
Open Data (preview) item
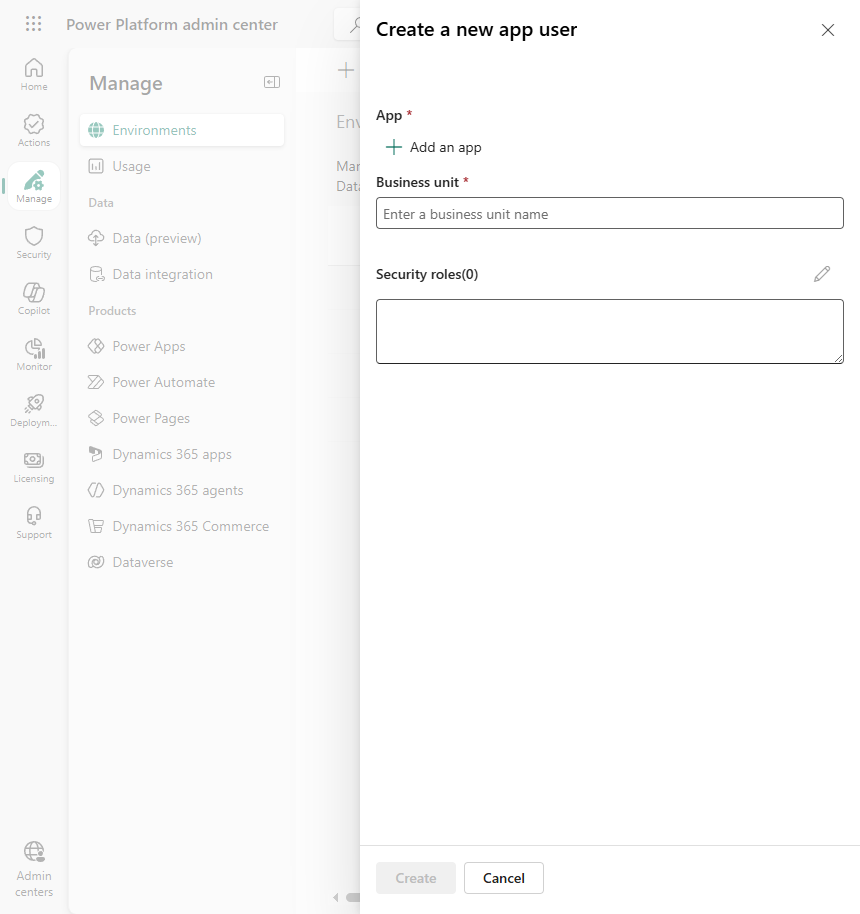(182, 238)
